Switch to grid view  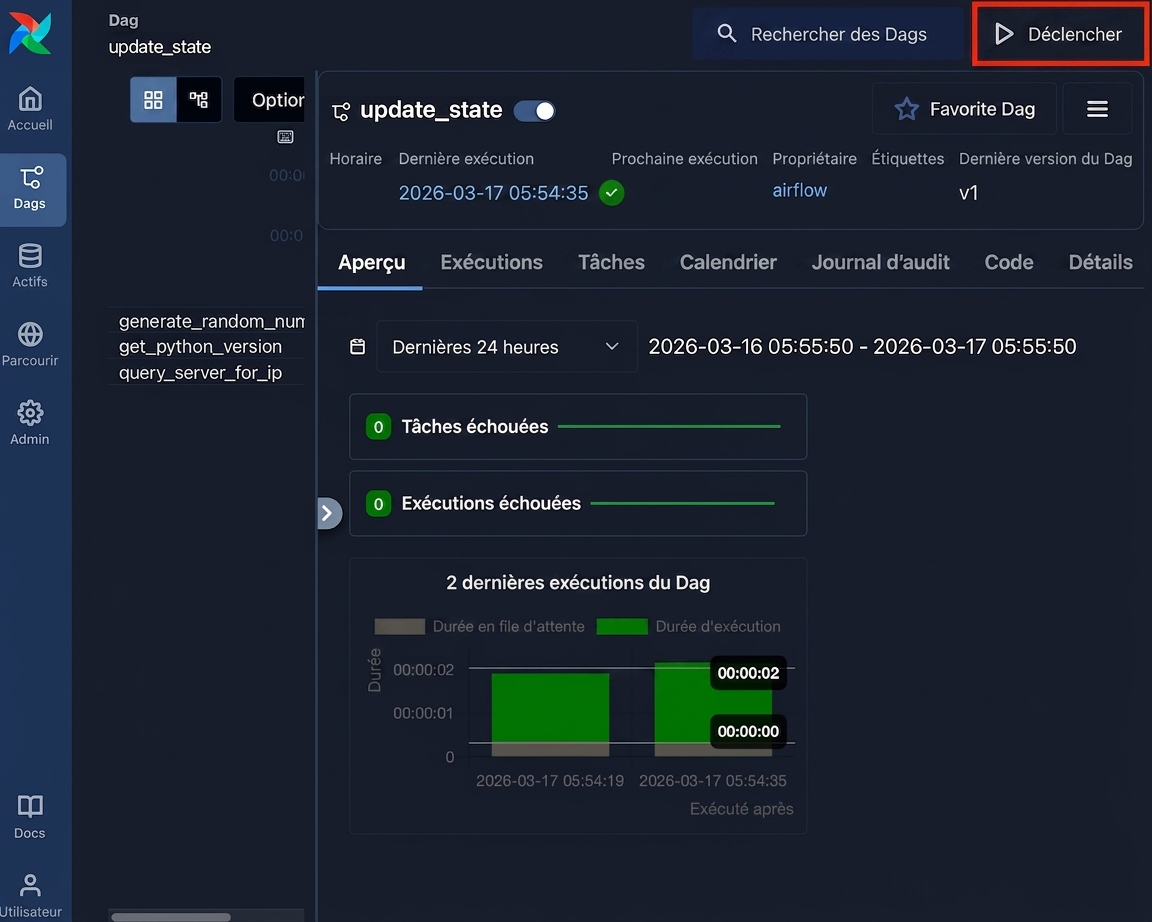click(153, 99)
